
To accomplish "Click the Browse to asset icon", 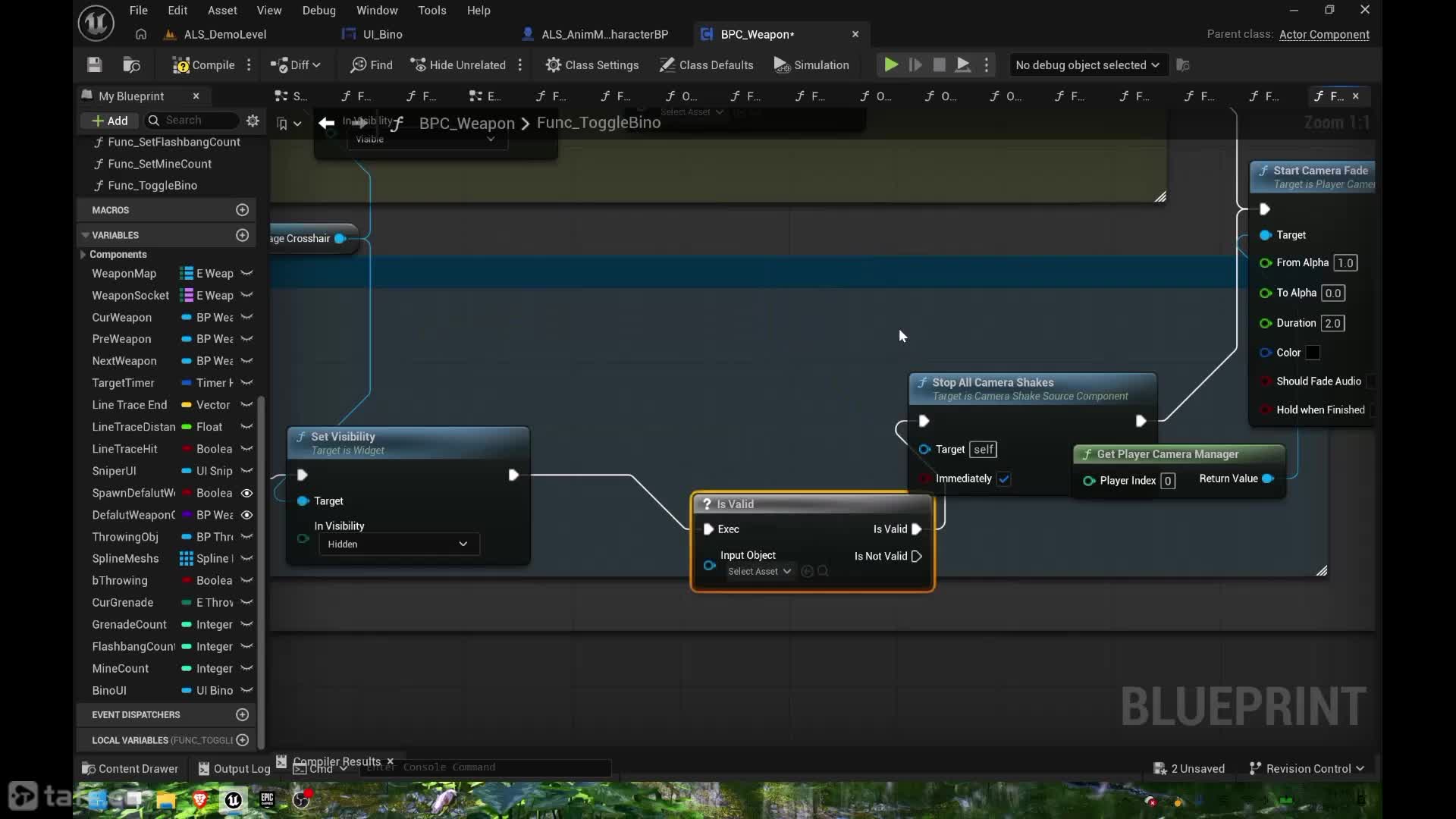I will [132, 65].
